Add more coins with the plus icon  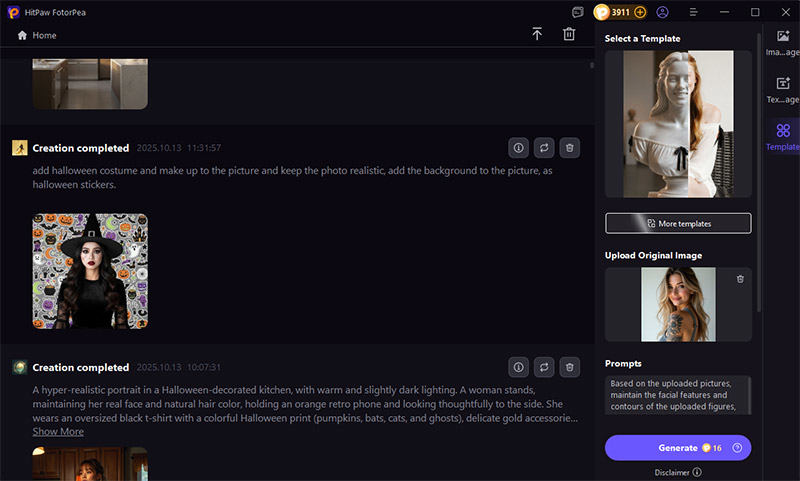[x=640, y=12]
